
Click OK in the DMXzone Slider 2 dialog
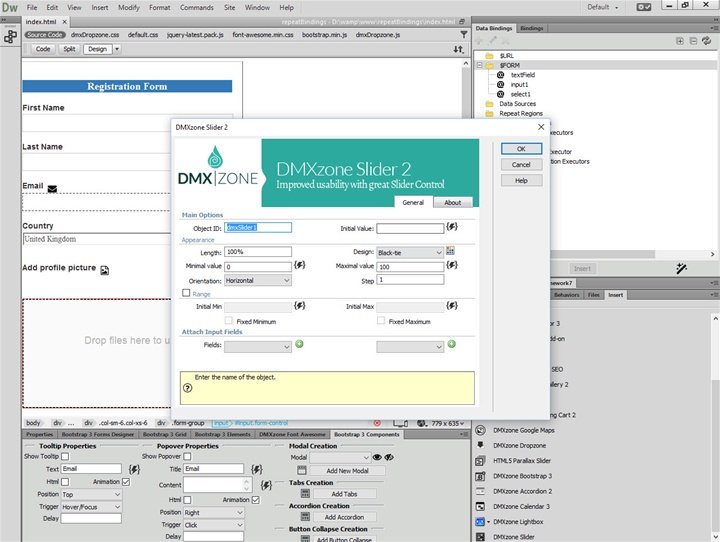(521, 149)
